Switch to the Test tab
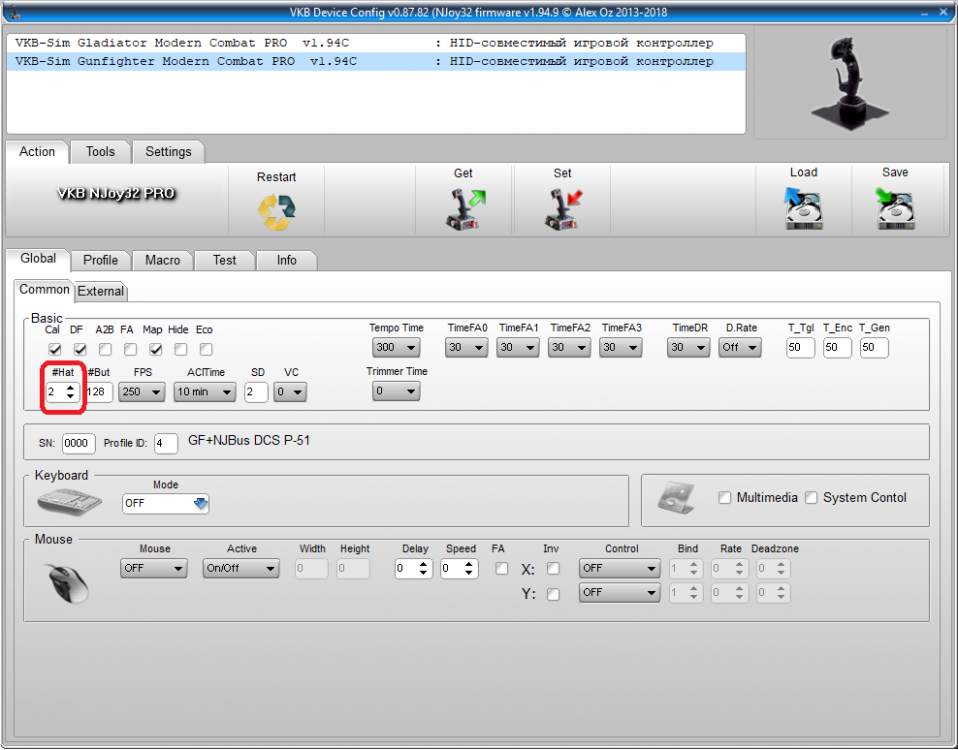The image size is (958, 750). [224, 260]
